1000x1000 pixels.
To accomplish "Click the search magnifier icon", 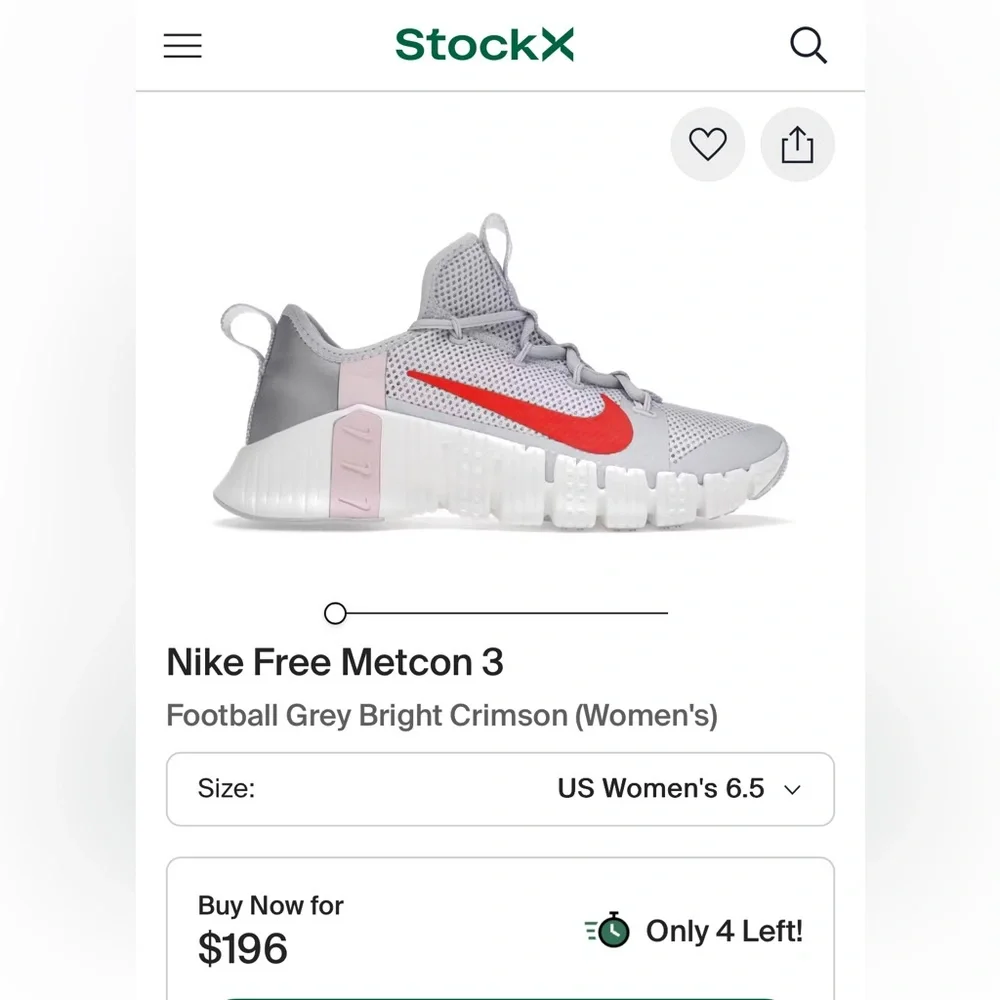I will 808,45.
